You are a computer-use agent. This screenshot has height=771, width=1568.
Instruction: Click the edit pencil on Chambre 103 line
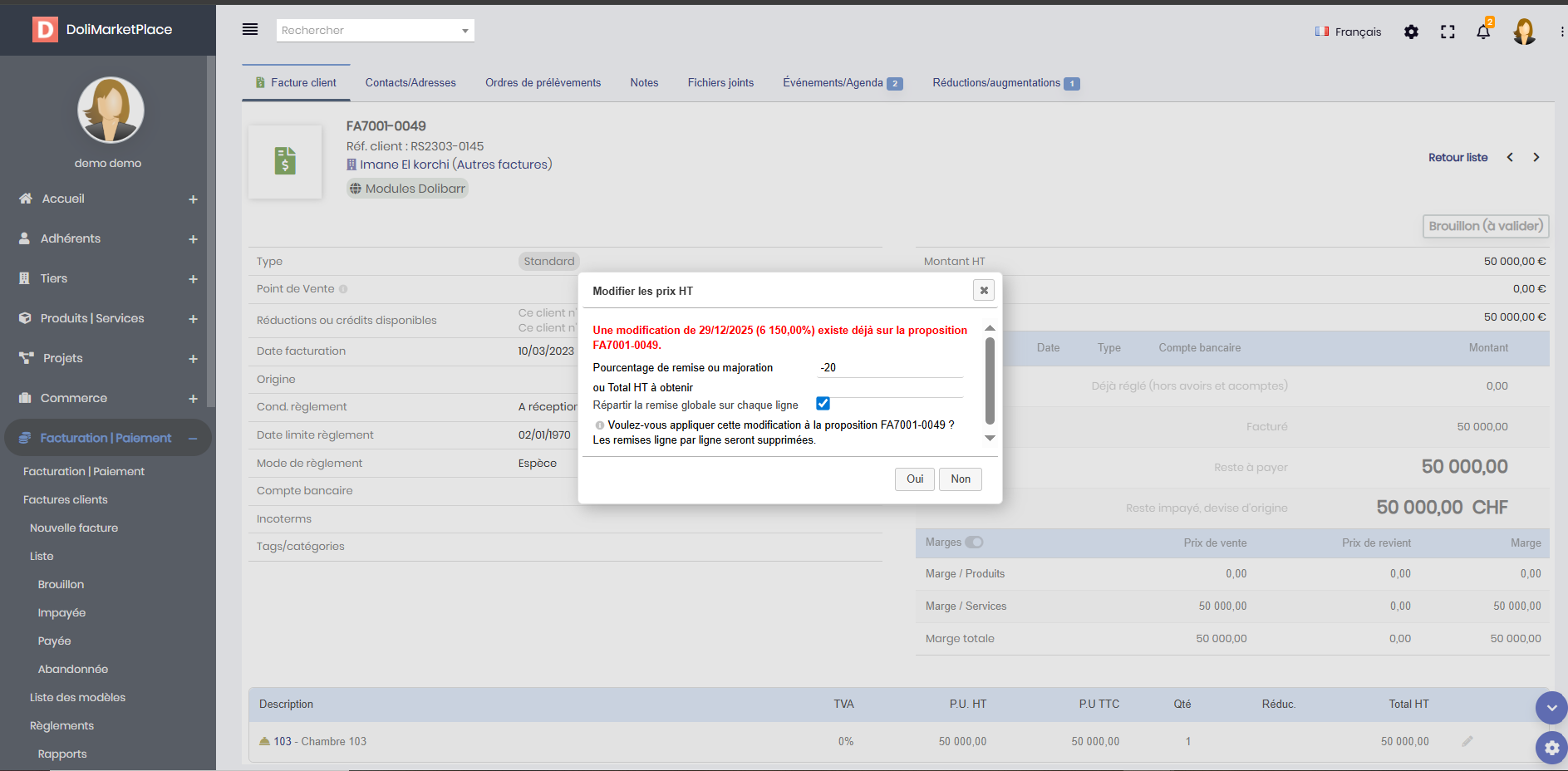(x=1467, y=741)
